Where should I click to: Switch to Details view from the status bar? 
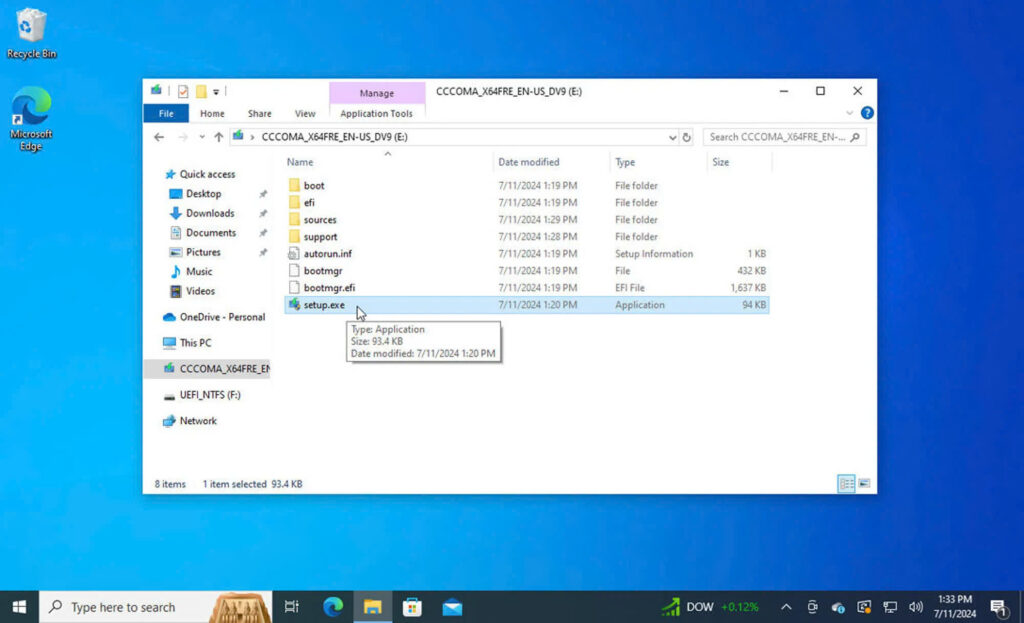tap(846, 483)
